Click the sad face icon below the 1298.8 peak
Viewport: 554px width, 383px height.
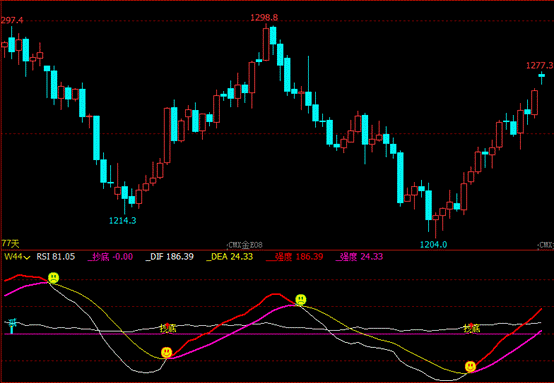(301, 300)
